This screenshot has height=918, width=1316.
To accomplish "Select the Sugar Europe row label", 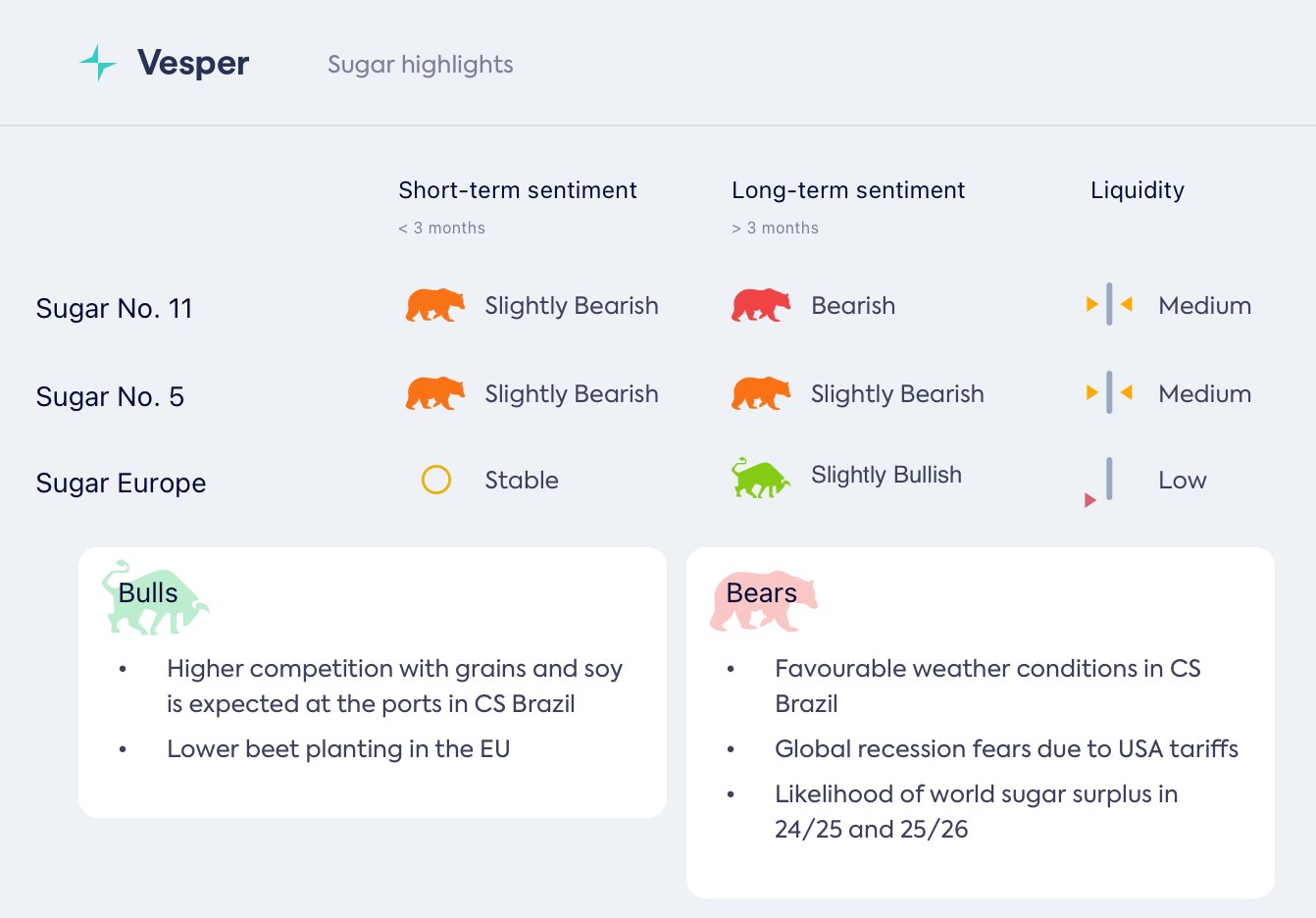I will (121, 484).
